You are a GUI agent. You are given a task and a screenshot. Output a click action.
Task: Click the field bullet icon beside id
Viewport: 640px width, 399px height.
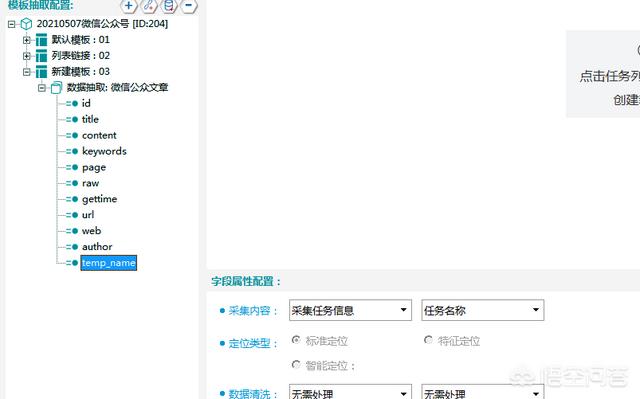coord(72,104)
